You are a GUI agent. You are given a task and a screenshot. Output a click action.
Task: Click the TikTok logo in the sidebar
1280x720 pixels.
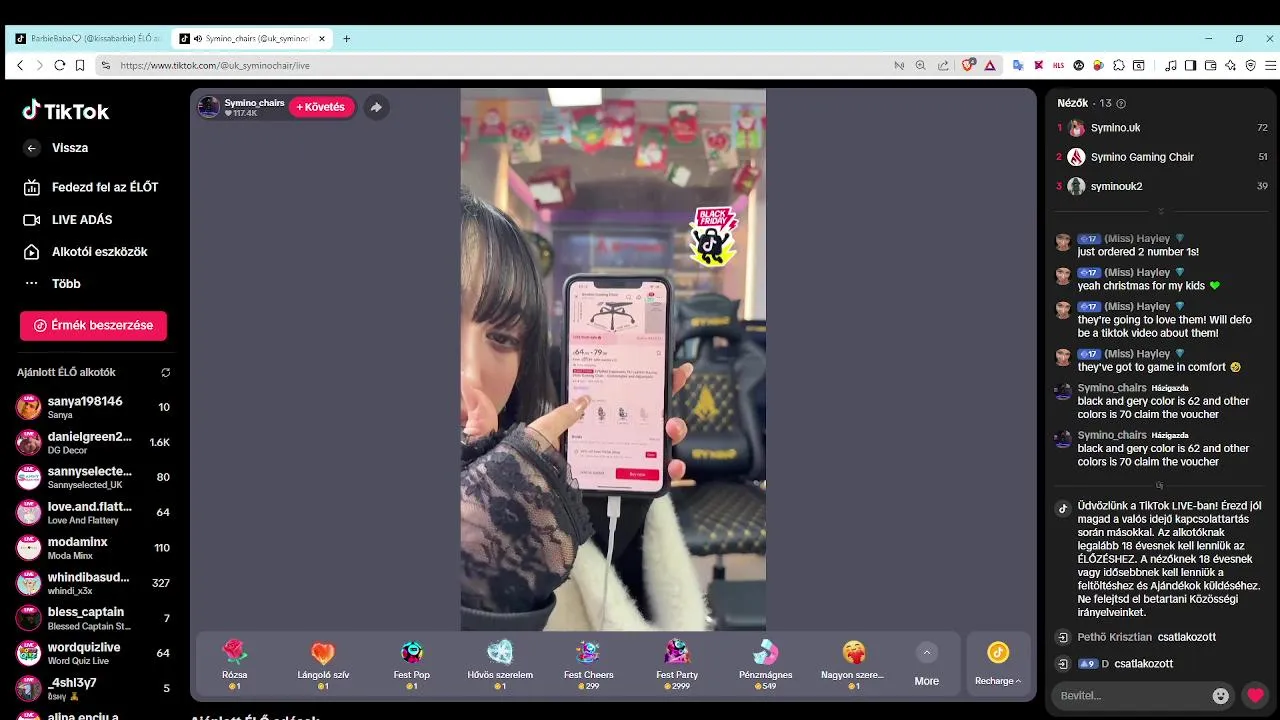(x=66, y=111)
